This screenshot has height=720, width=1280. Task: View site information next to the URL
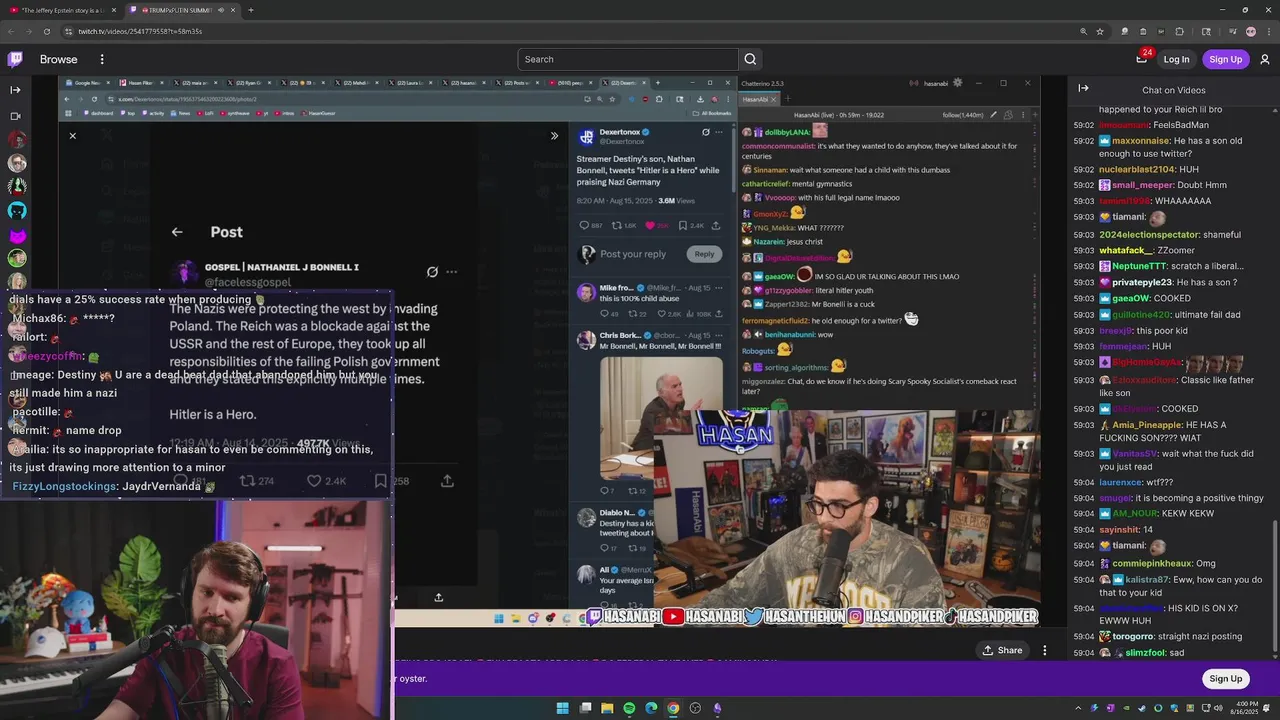pos(68,31)
